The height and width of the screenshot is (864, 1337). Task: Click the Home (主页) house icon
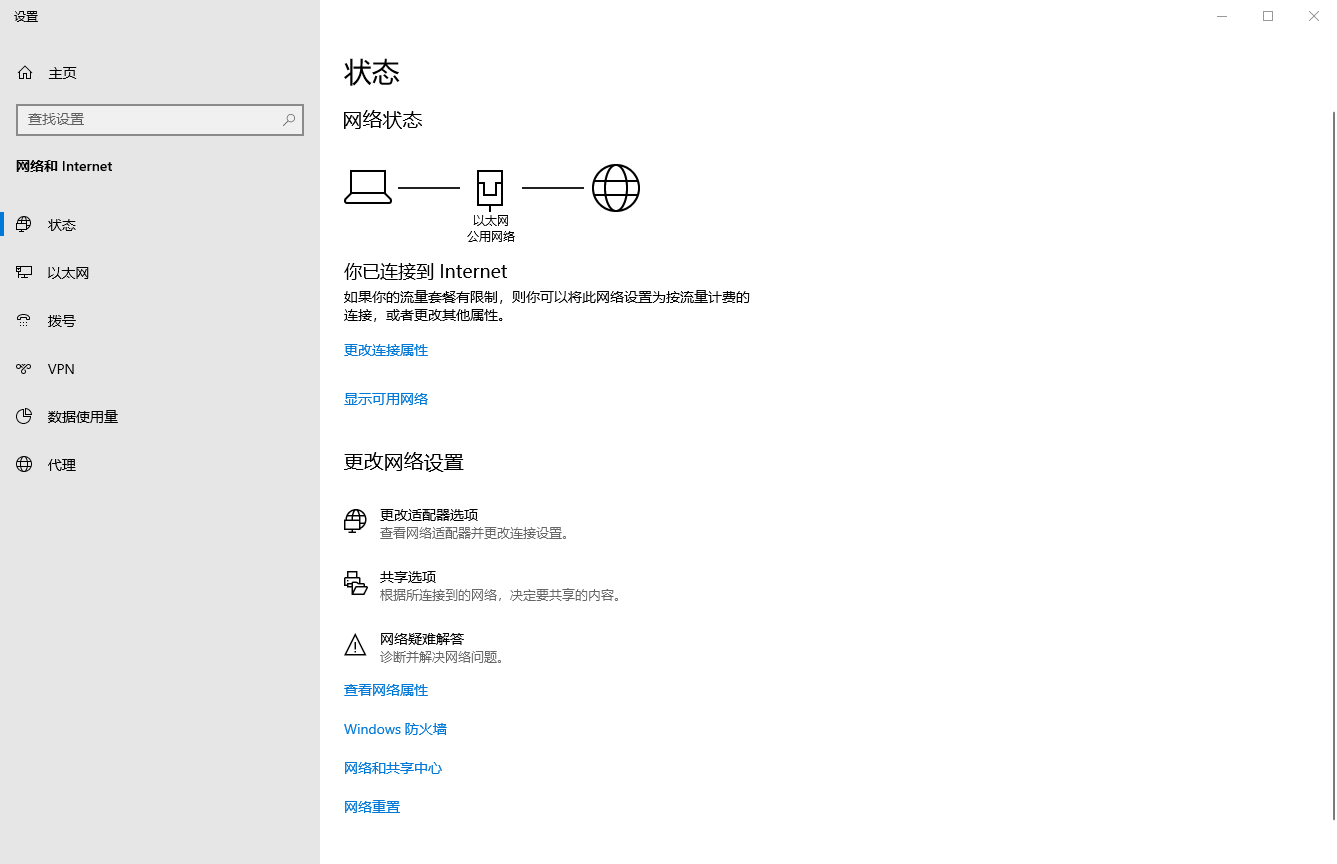coord(25,73)
